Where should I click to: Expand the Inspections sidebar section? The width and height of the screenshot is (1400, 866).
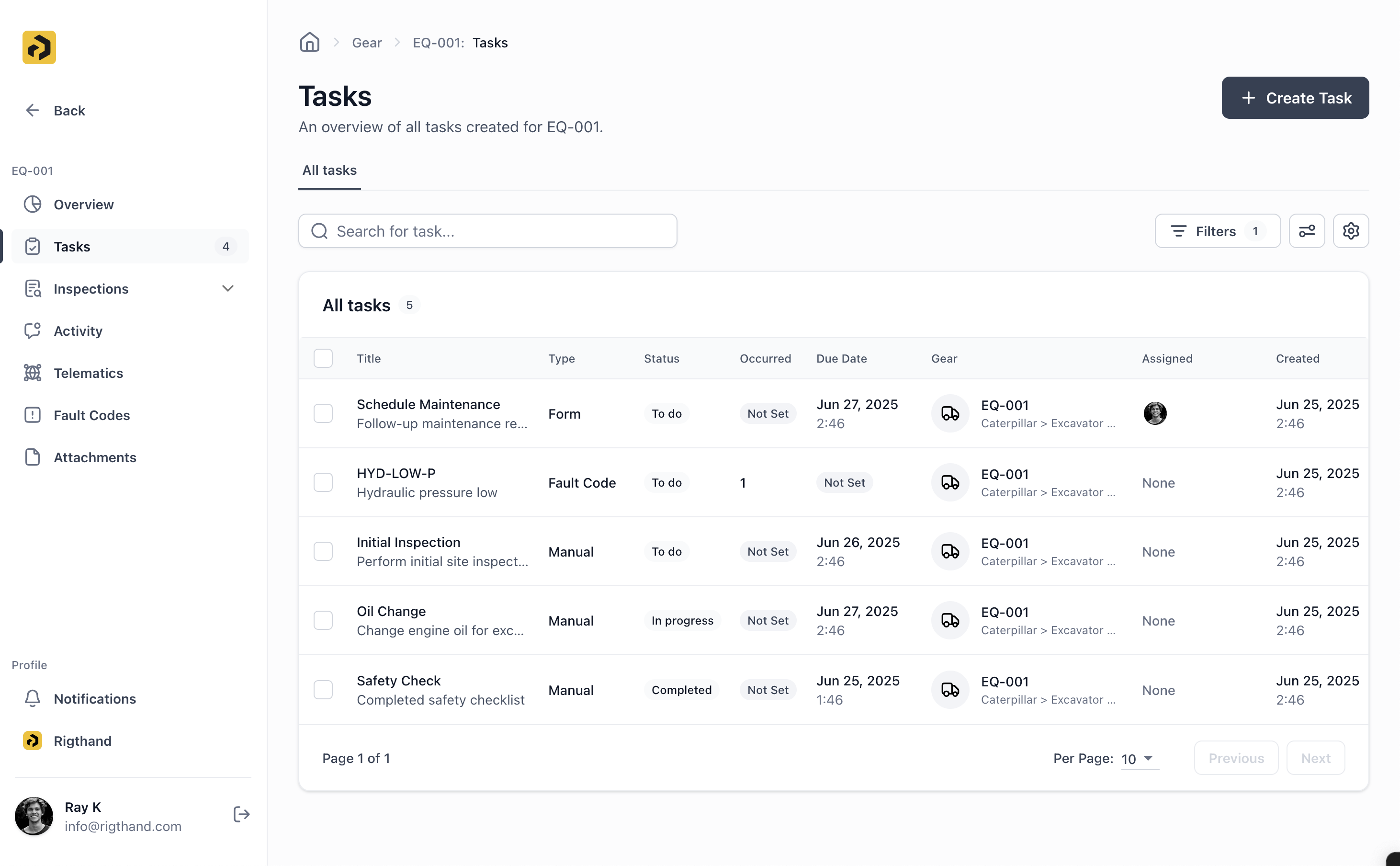pos(228,289)
